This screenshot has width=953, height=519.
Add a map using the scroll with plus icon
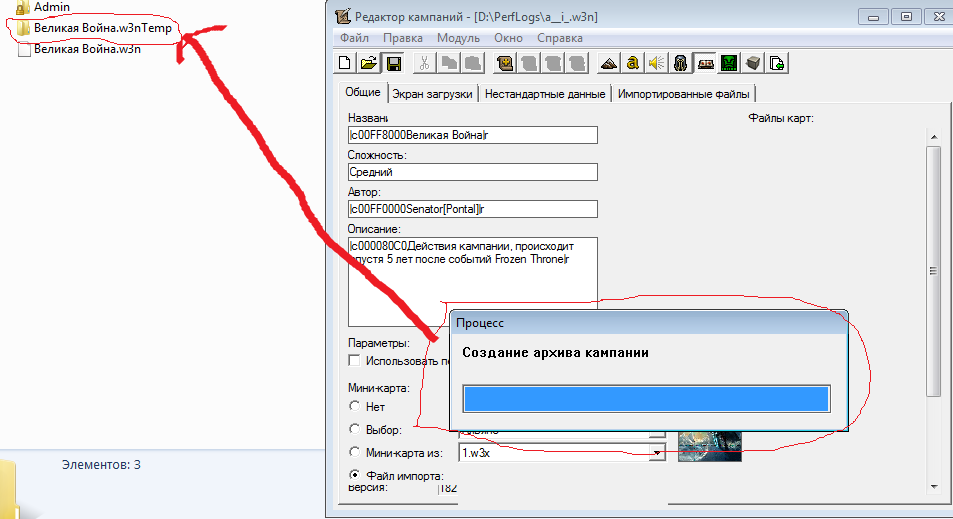tap(504, 63)
